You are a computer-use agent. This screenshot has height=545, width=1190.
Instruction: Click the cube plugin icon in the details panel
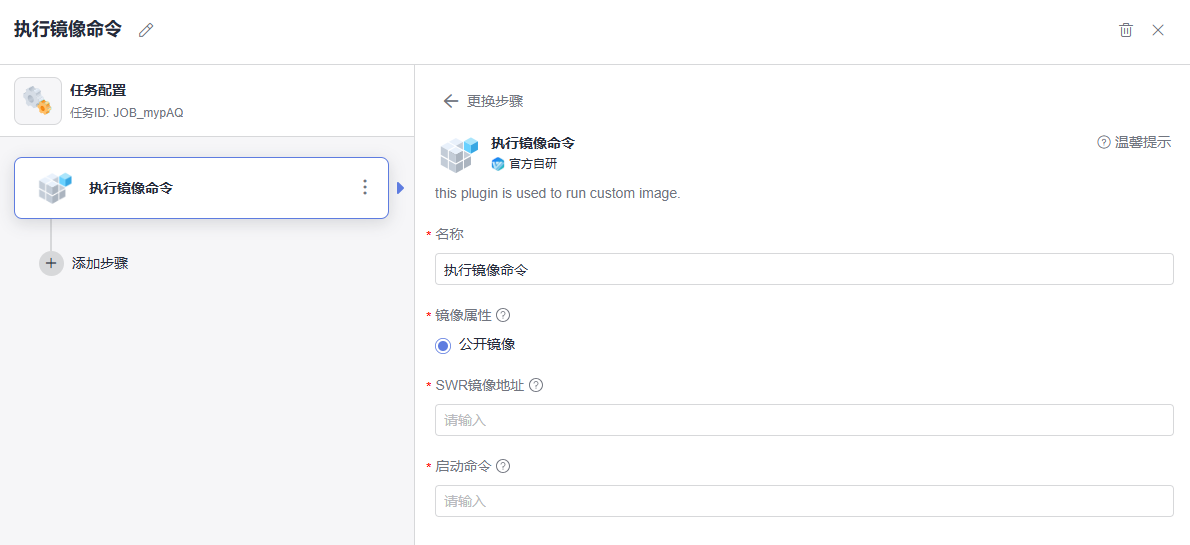point(459,153)
